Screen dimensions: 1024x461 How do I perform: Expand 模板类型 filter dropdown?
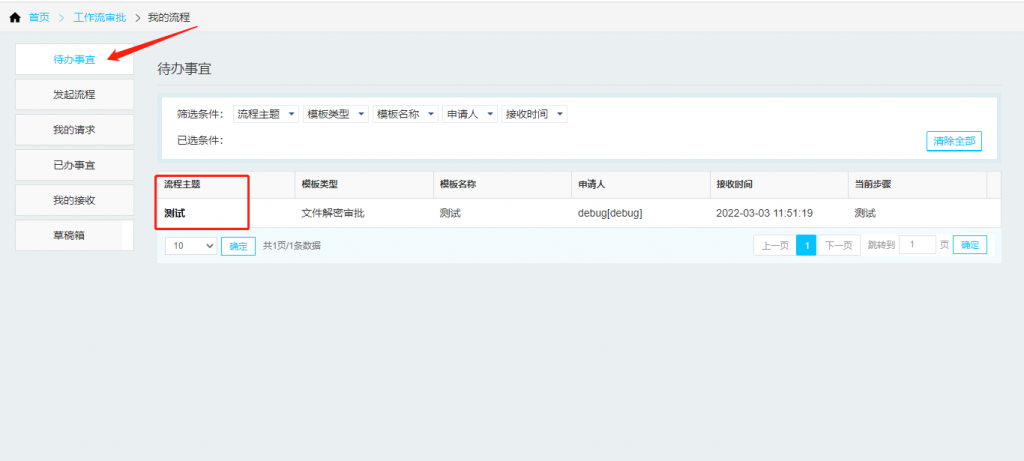coord(336,114)
